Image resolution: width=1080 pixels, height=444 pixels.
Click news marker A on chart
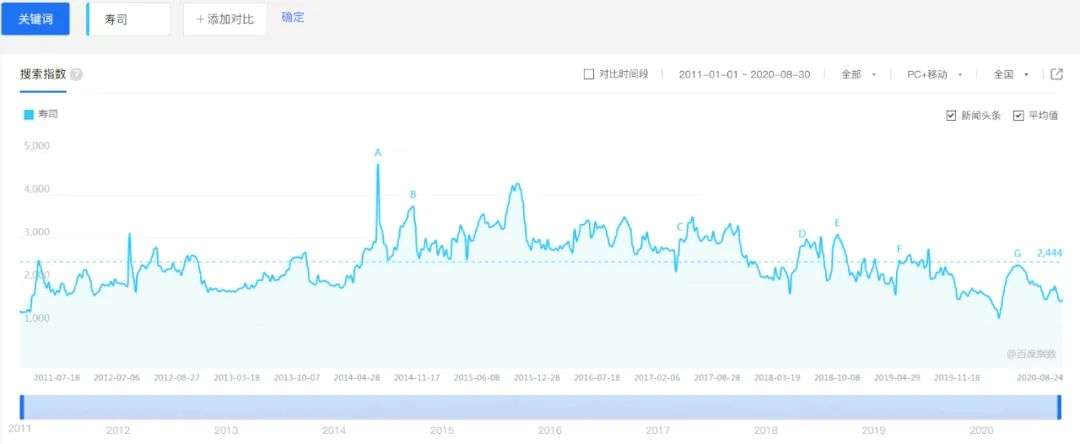coord(378,153)
